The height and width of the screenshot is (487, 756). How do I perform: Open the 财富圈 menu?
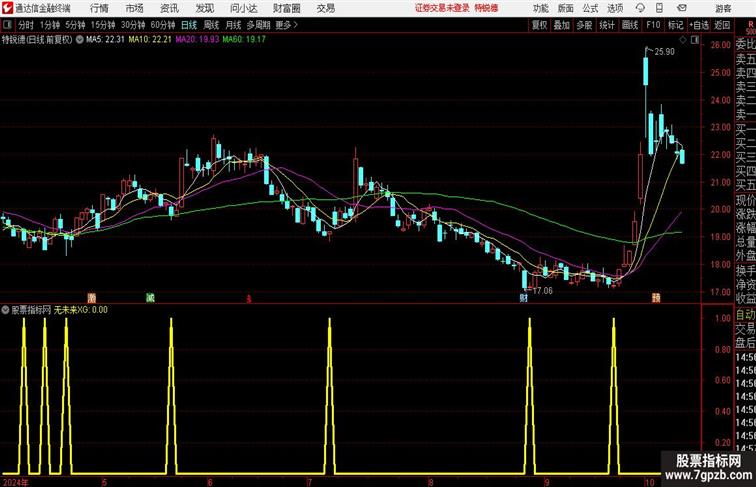pos(286,8)
